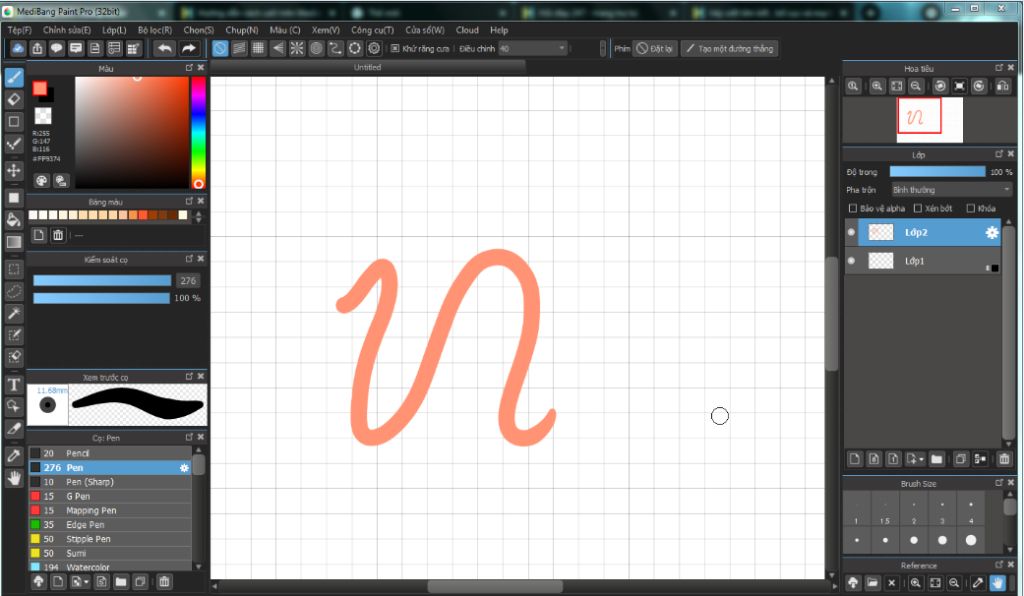Enable vanishing point snap guide

pyautogui.click(x=278, y=48)
